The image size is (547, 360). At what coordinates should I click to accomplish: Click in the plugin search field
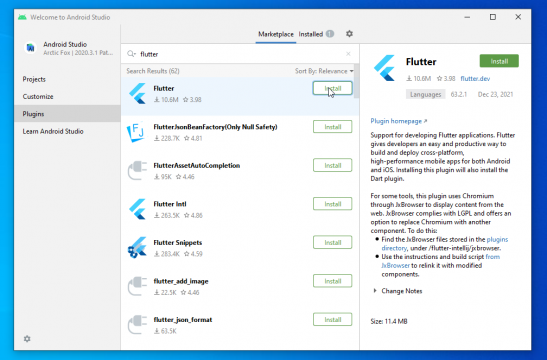pos(241,54)
